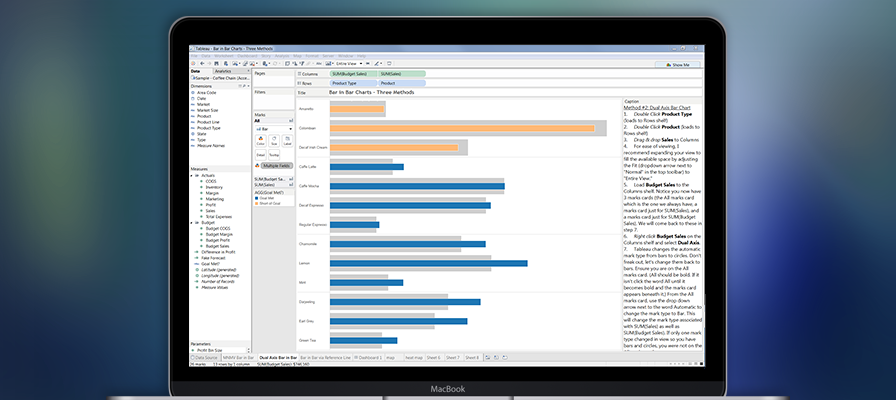Select the COGS measure

211,181
